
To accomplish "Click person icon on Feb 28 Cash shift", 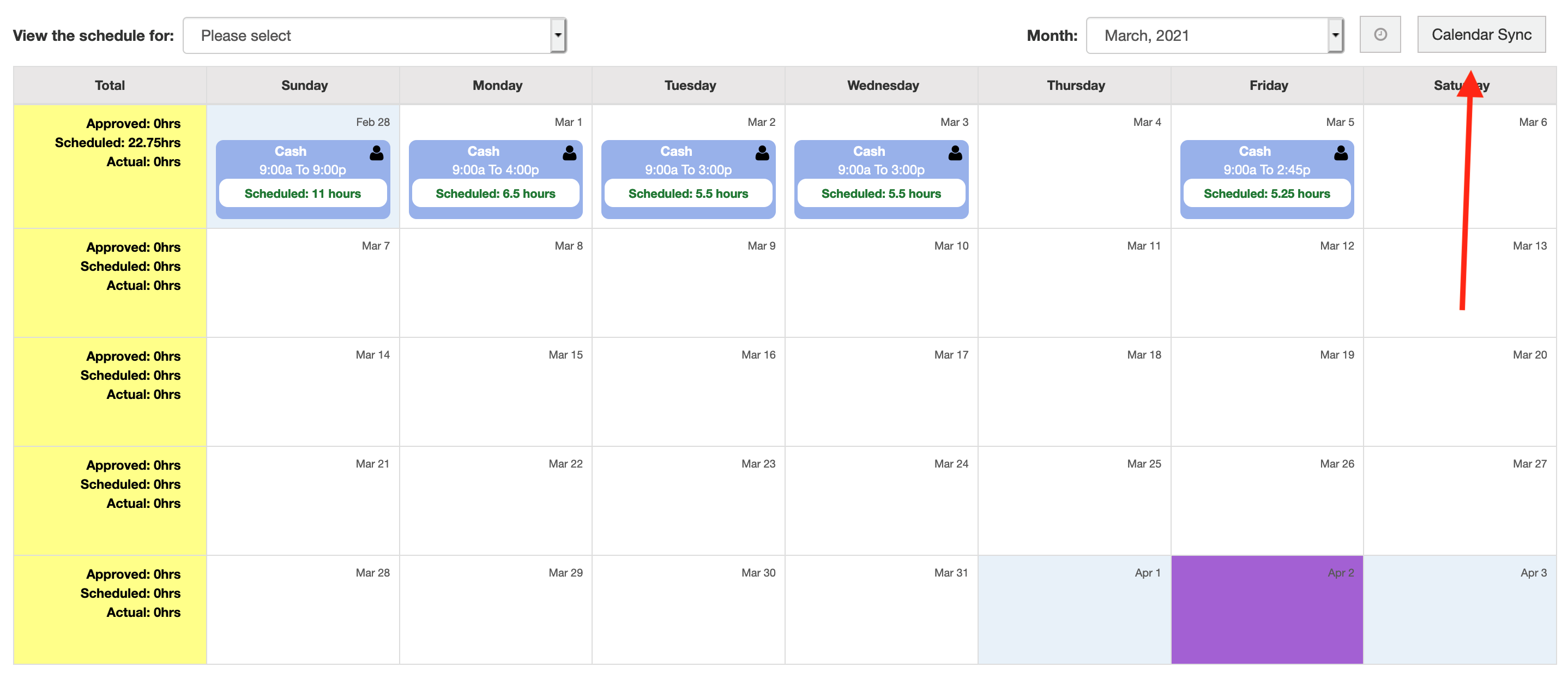I will [376, 153].
